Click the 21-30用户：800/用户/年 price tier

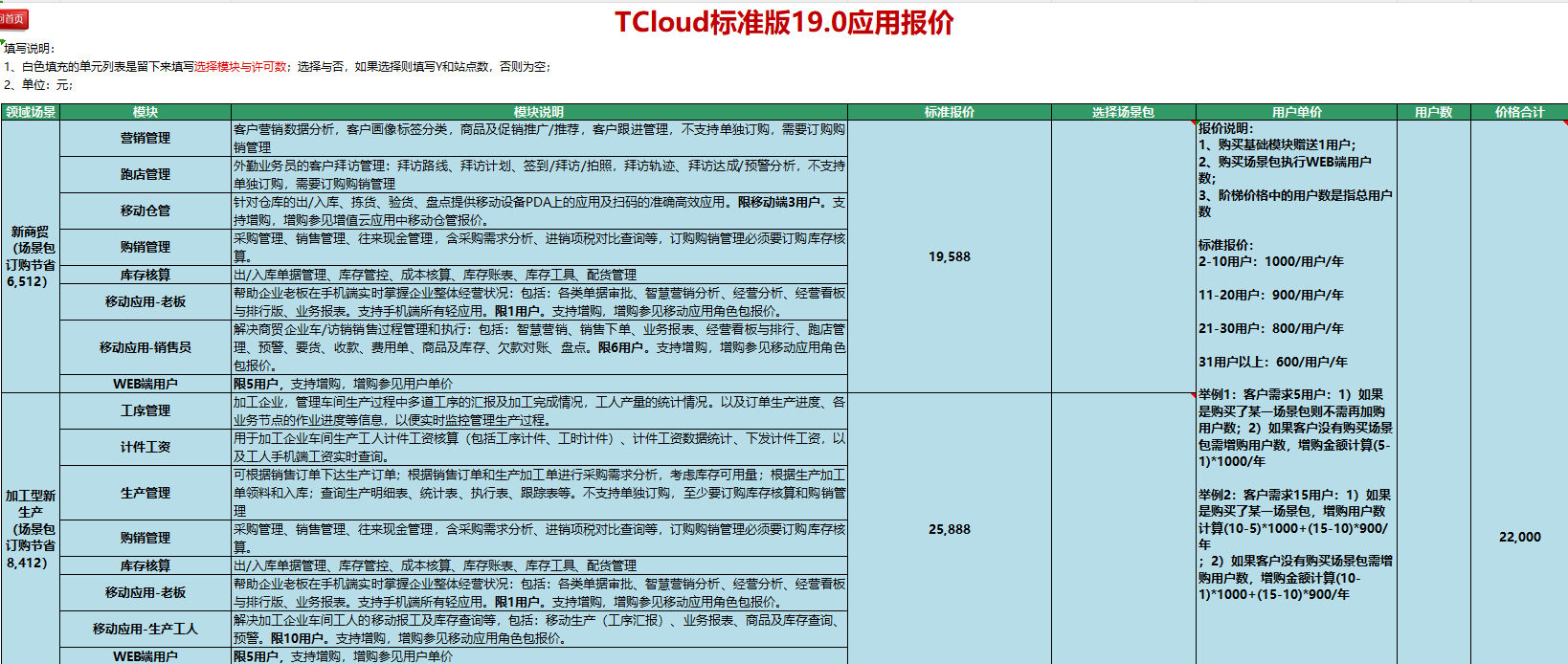point(1270,328)
